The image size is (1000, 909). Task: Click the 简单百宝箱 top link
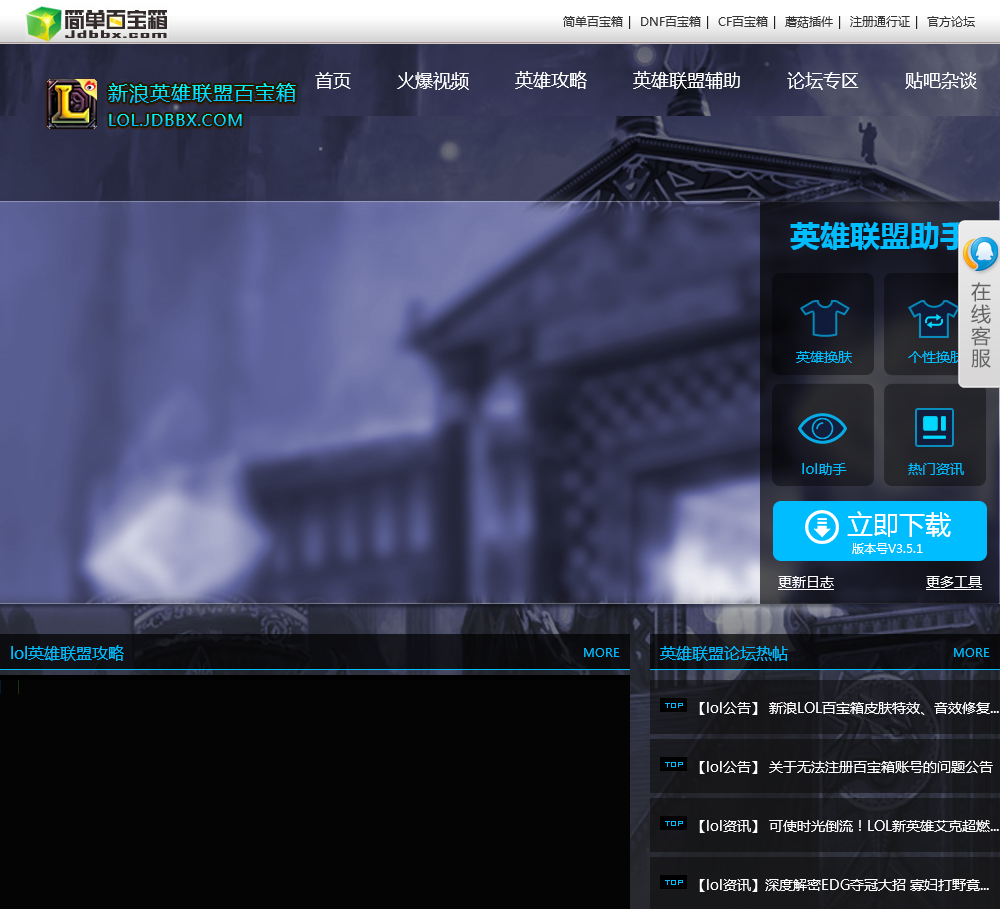[592, 22]
